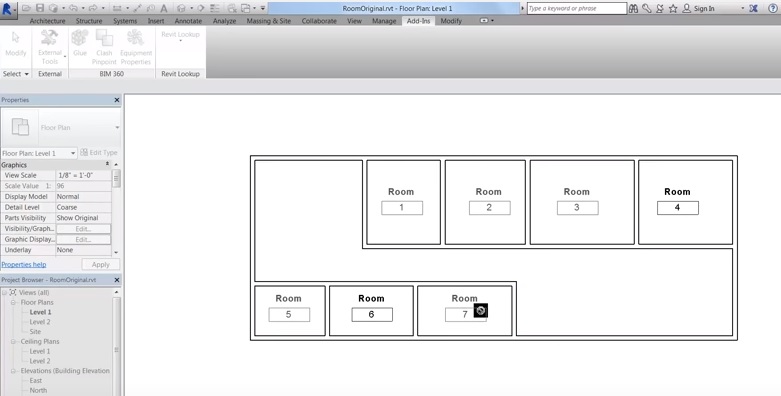Close the Properties panel
This screenshot has width=781, height=396.
click(x=117, y=100)
